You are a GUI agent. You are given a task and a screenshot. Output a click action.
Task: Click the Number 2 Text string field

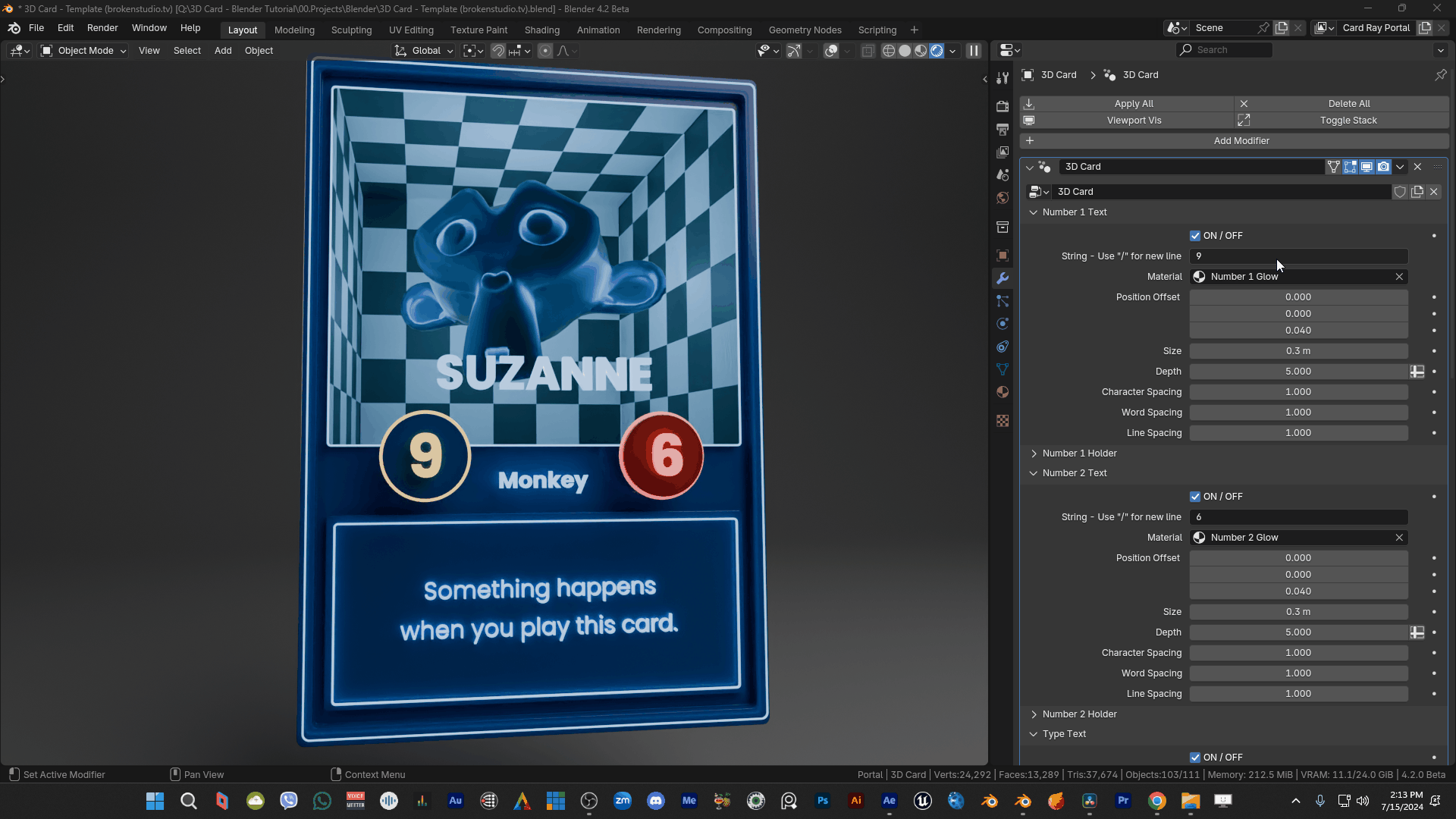[1298, 517]
